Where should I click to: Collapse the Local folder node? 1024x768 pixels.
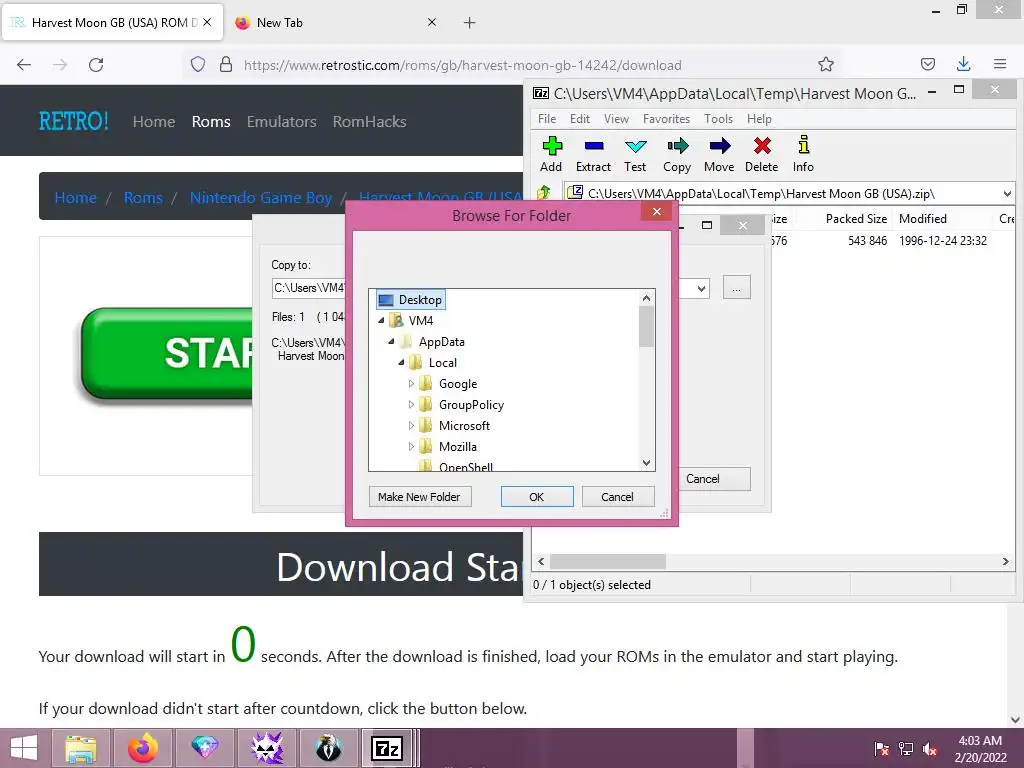tap(401, 362)
